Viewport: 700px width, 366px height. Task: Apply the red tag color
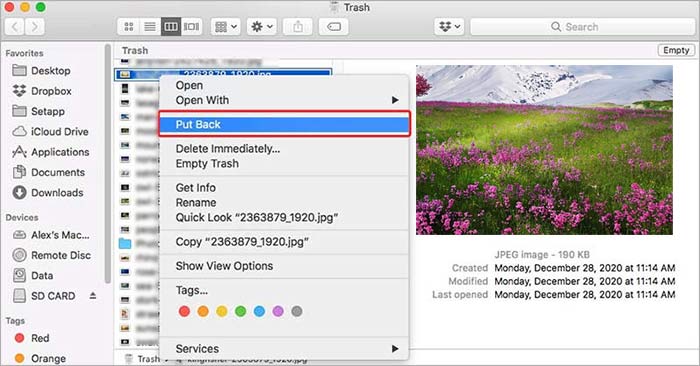[x=184, y=311]
